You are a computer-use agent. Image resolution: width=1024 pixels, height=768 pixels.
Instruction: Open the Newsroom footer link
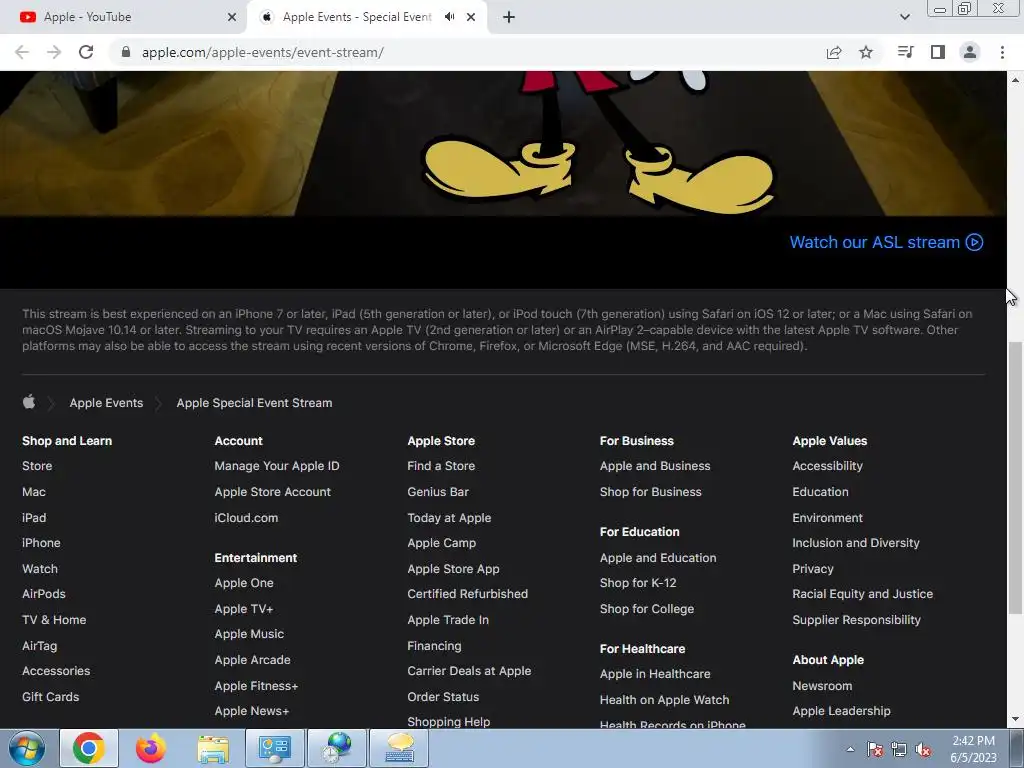click(x=822, y=686)
